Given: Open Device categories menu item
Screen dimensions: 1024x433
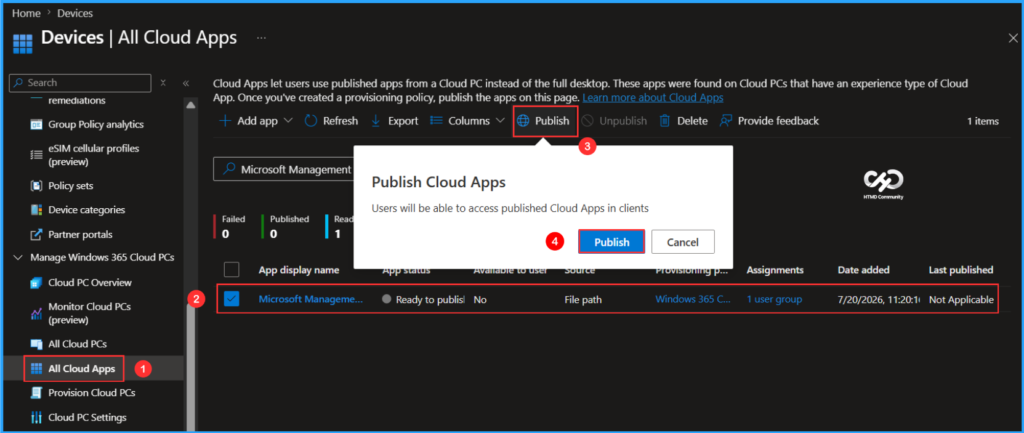Looking at the screenshot, I should click(86, 210).
